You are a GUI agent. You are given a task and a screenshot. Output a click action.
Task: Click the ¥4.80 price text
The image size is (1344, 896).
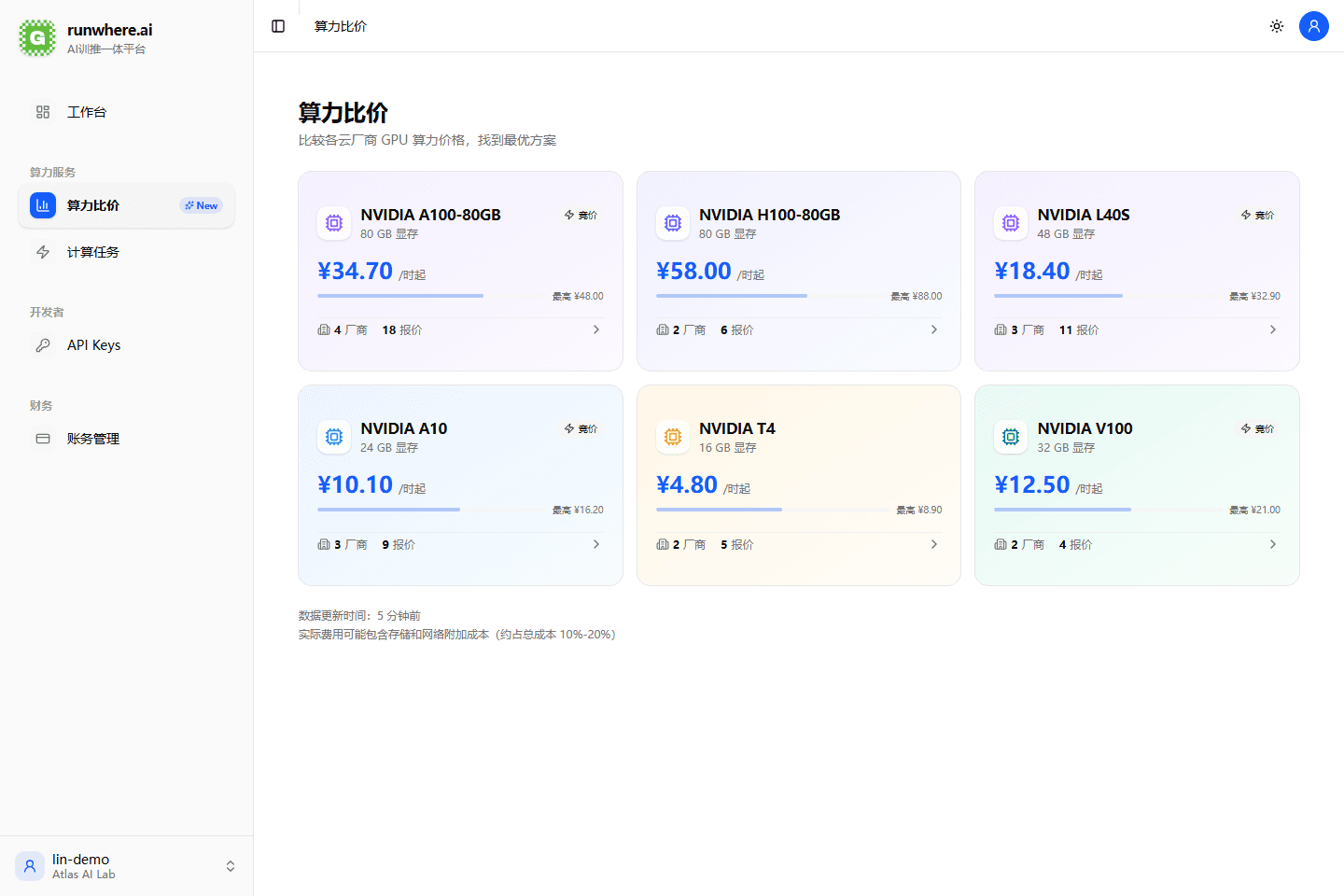click(x=687, y=484)
